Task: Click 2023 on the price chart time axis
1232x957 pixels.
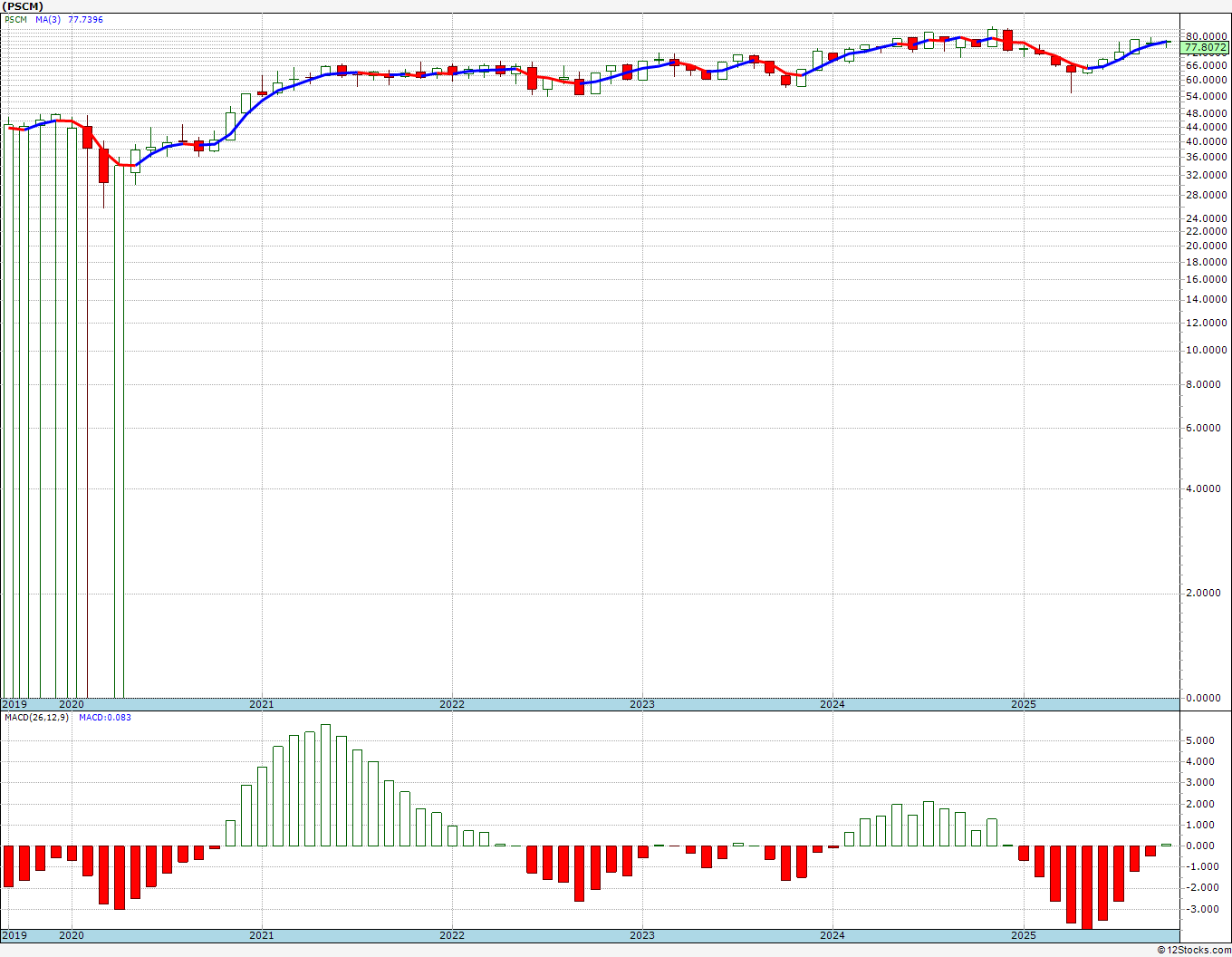Action: click(x=642, y=704)
